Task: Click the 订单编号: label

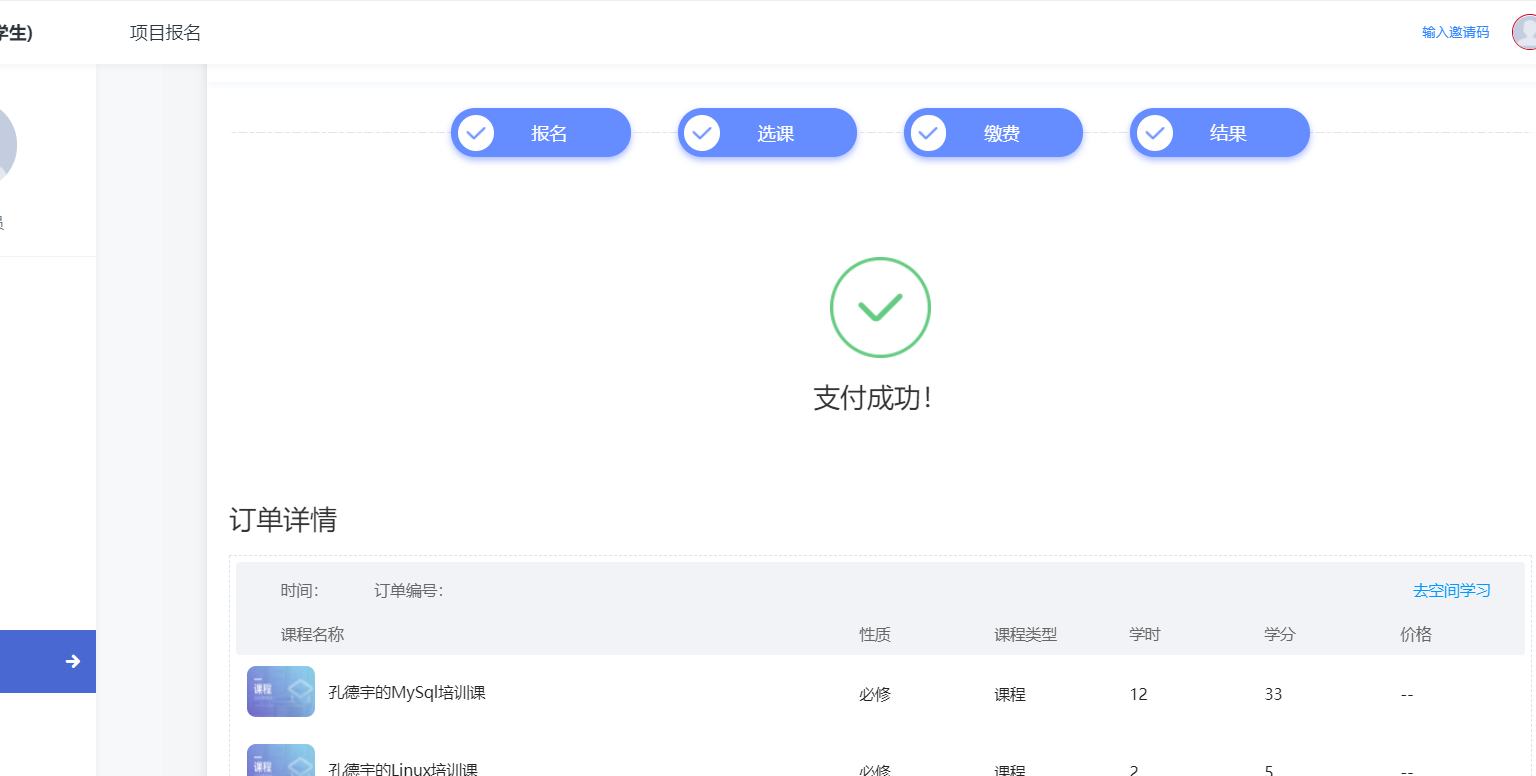Action: 408,591
